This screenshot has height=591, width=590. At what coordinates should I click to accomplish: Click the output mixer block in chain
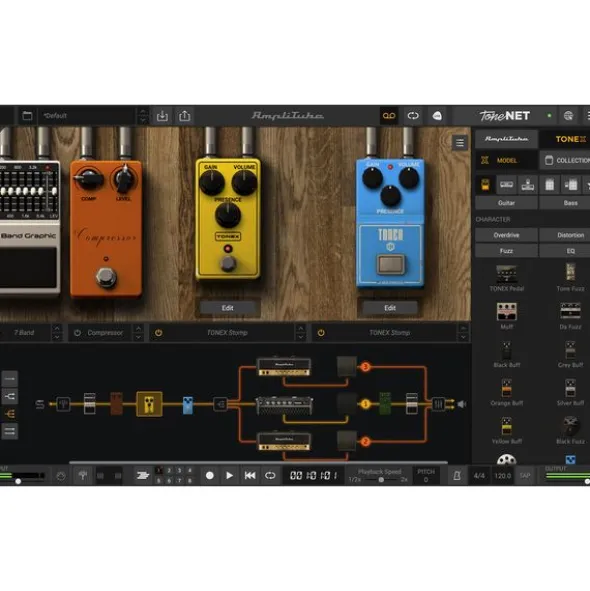[x=438, y=404]
